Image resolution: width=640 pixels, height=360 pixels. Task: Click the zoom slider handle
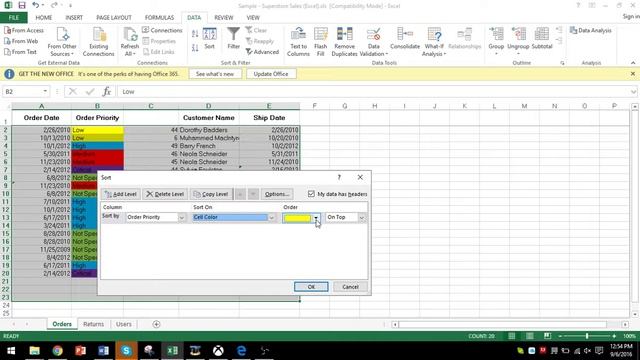pos(587,336)
